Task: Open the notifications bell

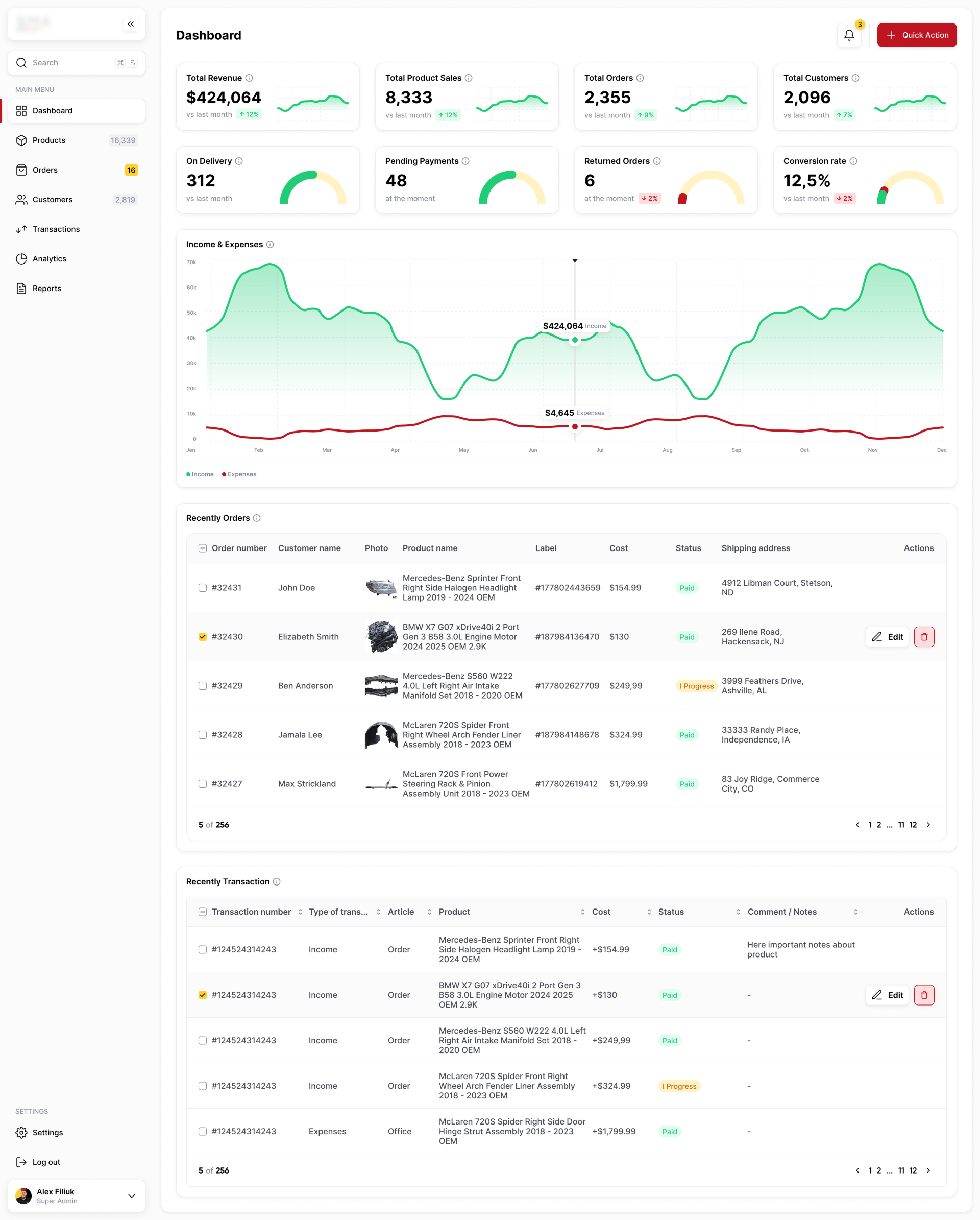Action: tap(849, 35)
